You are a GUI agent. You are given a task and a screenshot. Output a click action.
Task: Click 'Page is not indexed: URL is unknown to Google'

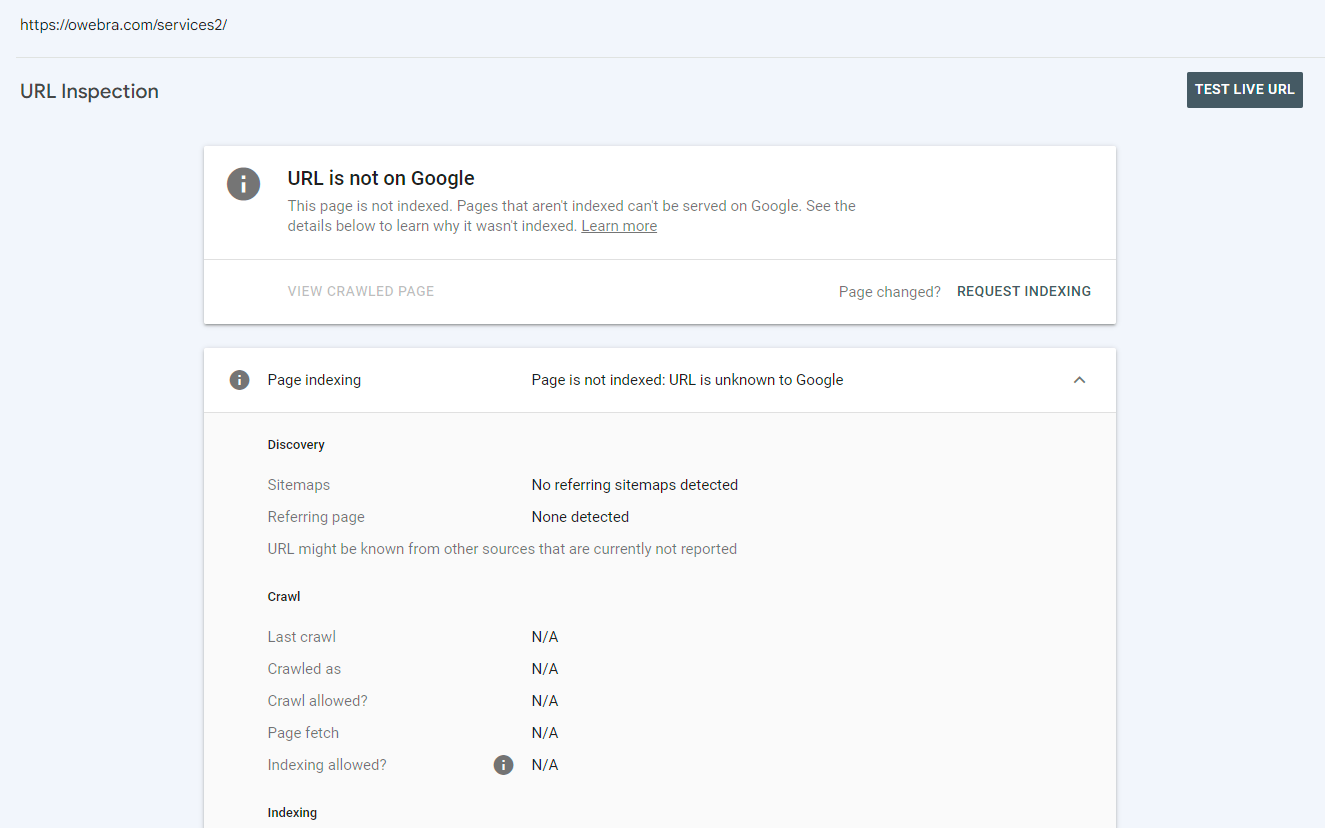[687, 380]
